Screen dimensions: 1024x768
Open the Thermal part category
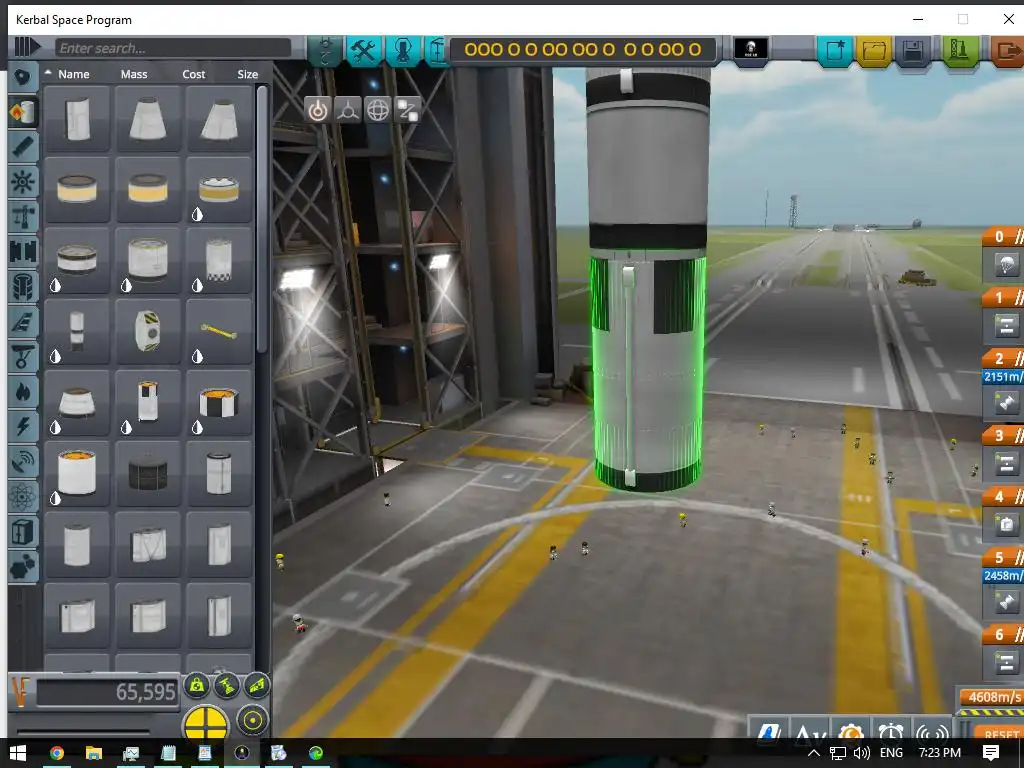click(x=23, y=392)
